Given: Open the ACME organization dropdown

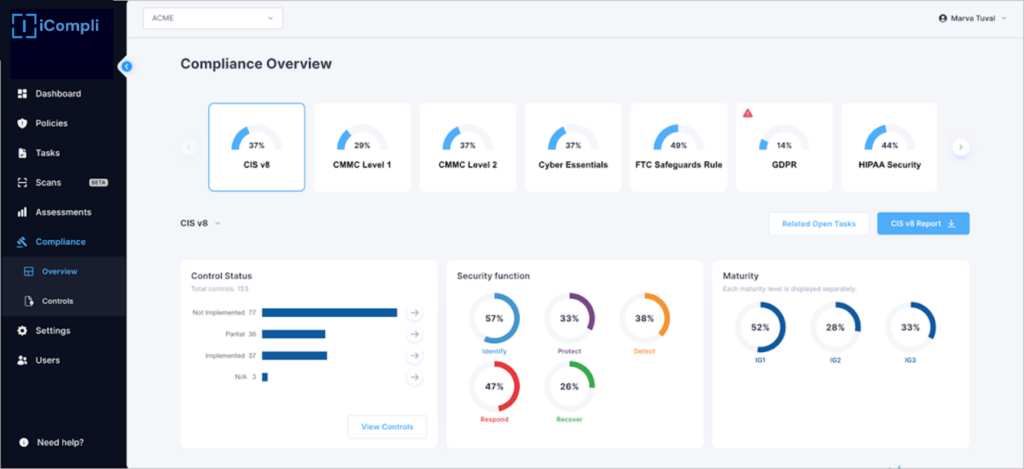Looking at the screenshot, I should (x=213, y=18).
